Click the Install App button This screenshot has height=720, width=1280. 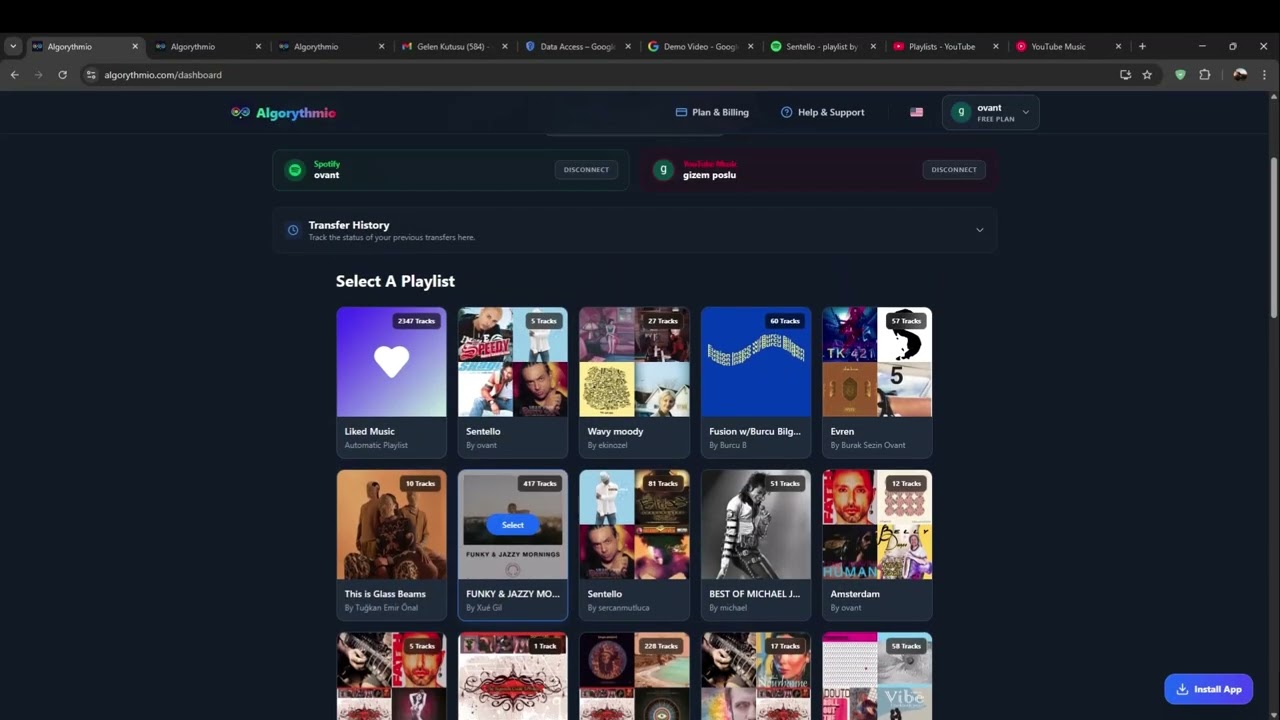point(1208,689)
